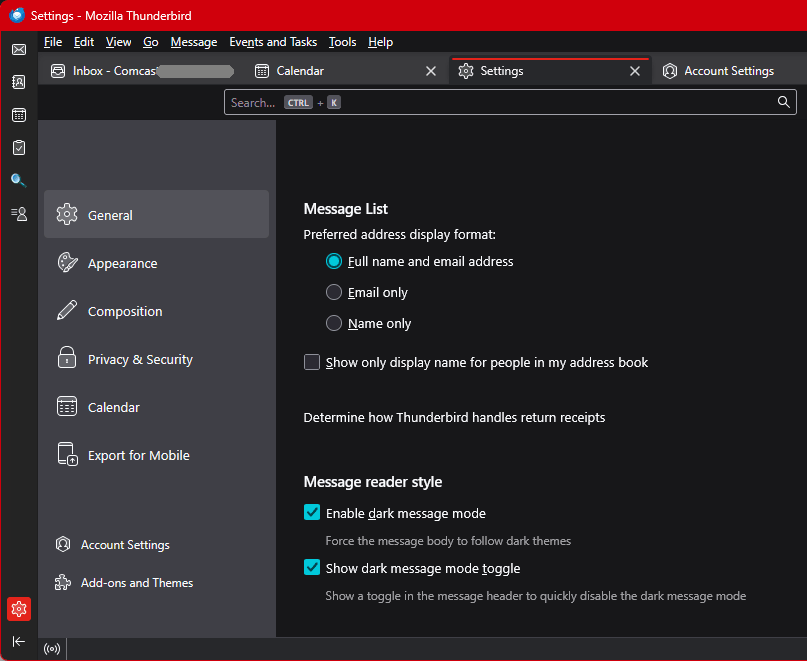Click 'Determine how Thunderbird handles return receipts' text
The image size is (807, 661).
pos(454,418)
